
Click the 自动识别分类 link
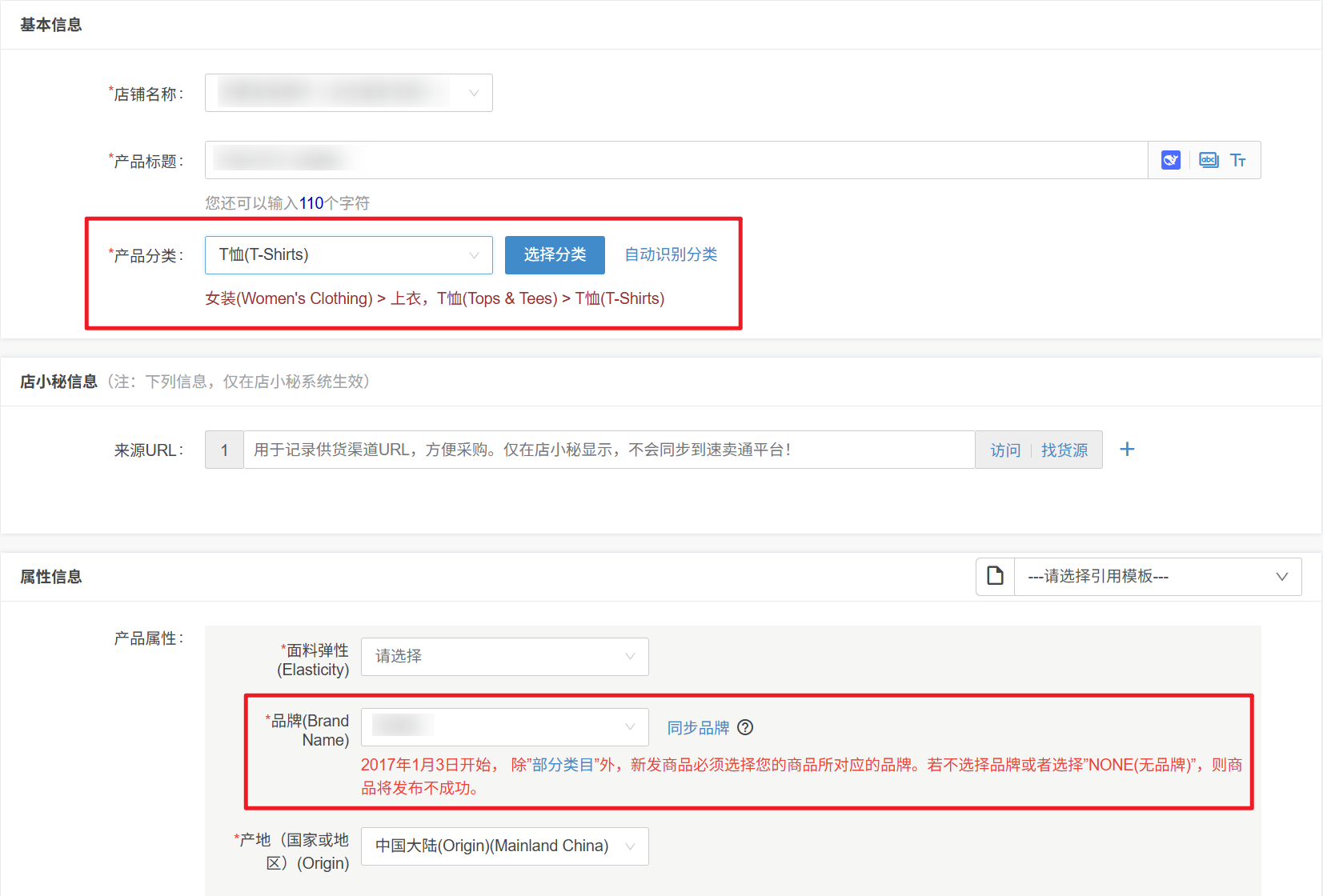tap(671, 254)
